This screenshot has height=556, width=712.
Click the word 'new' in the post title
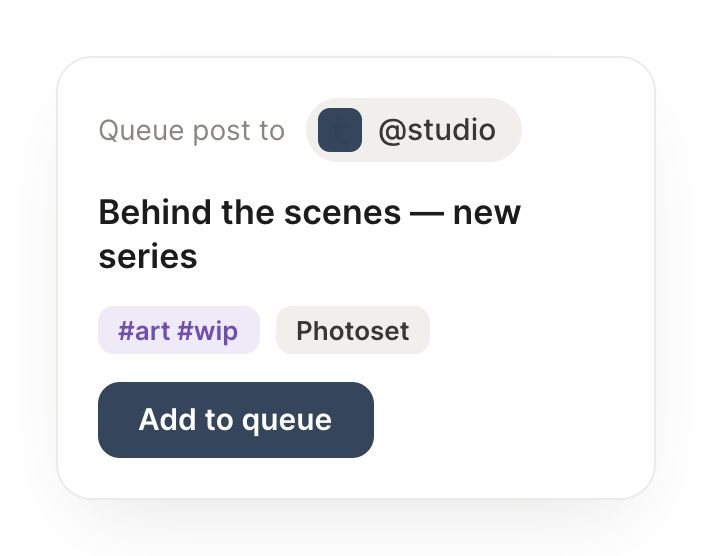pyautogui.click(x=487, y=213)
